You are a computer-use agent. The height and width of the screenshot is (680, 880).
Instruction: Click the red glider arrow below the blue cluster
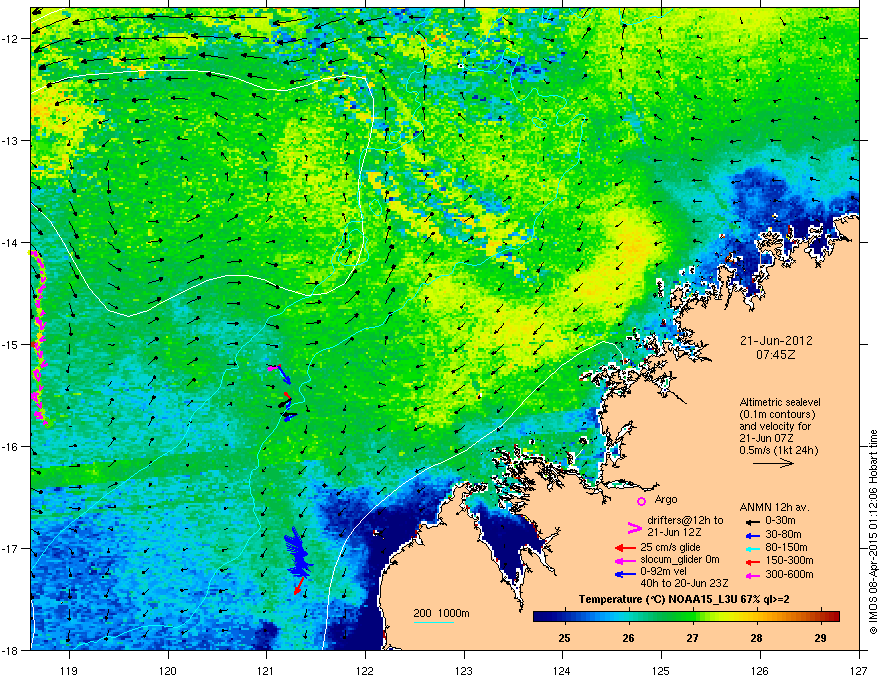point(299,586)
